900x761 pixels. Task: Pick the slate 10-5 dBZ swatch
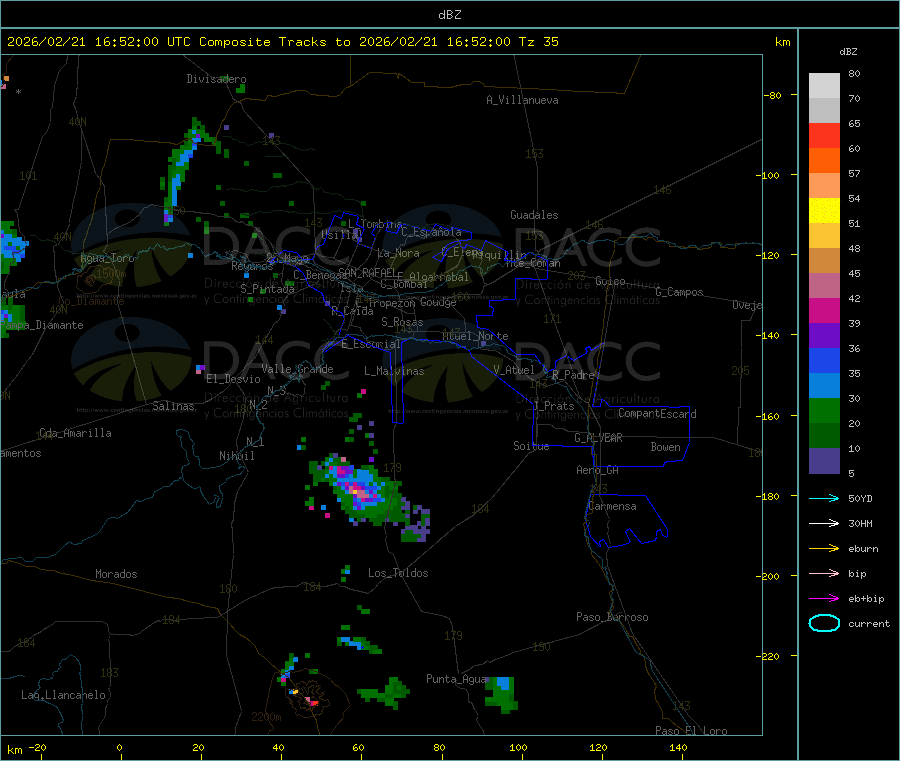(x=824, y=461)
